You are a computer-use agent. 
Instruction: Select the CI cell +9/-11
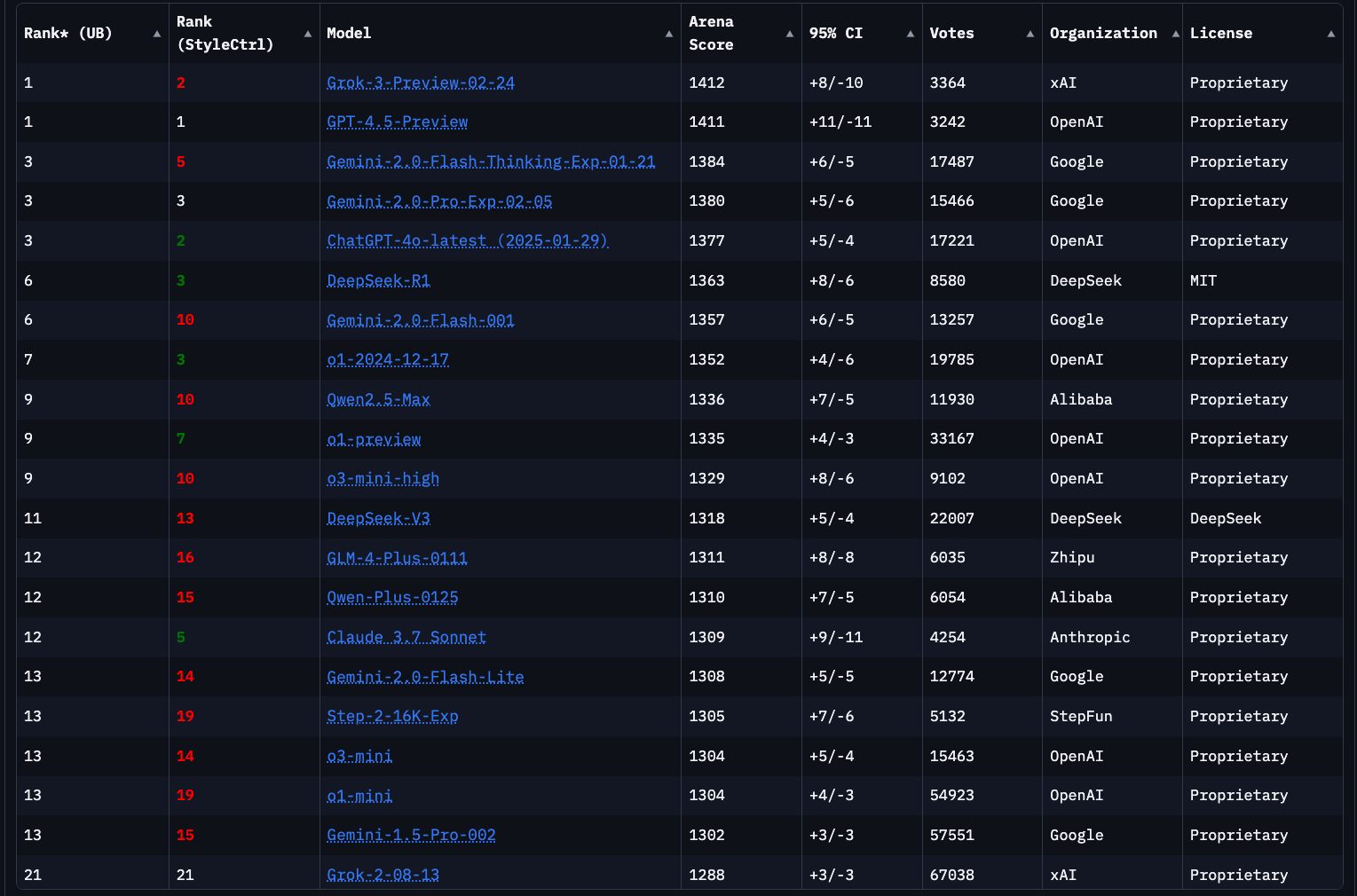point(836,637)
